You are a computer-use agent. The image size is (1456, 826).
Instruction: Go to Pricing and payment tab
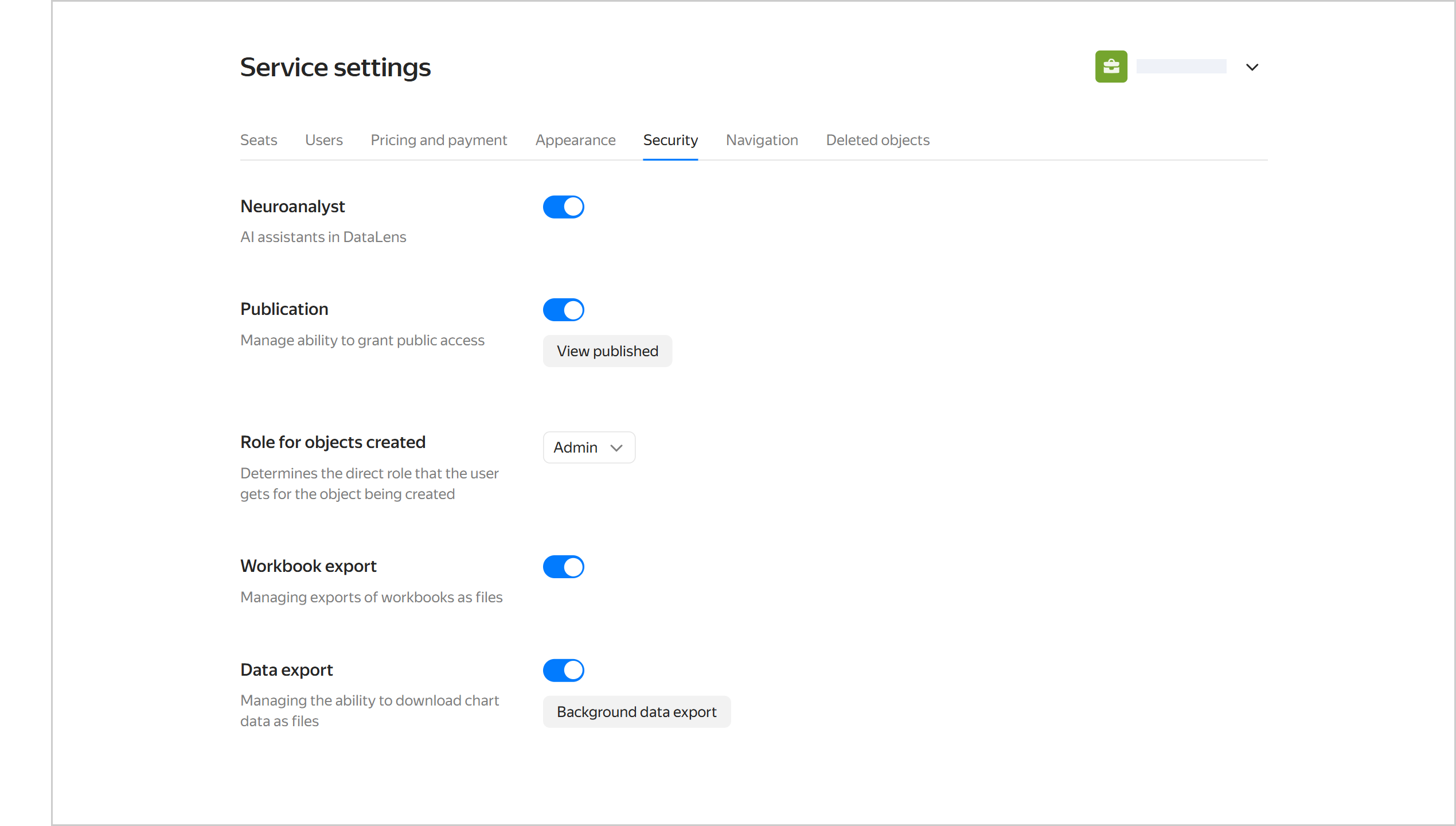click(439, 140)
